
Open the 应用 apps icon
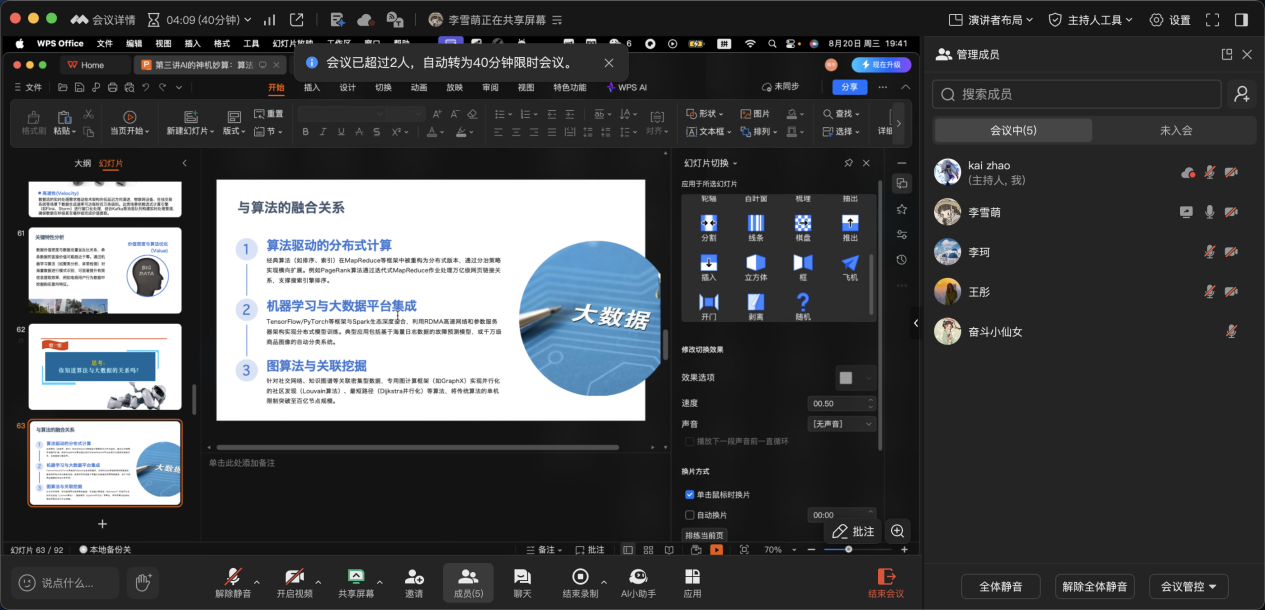(692, 577)
